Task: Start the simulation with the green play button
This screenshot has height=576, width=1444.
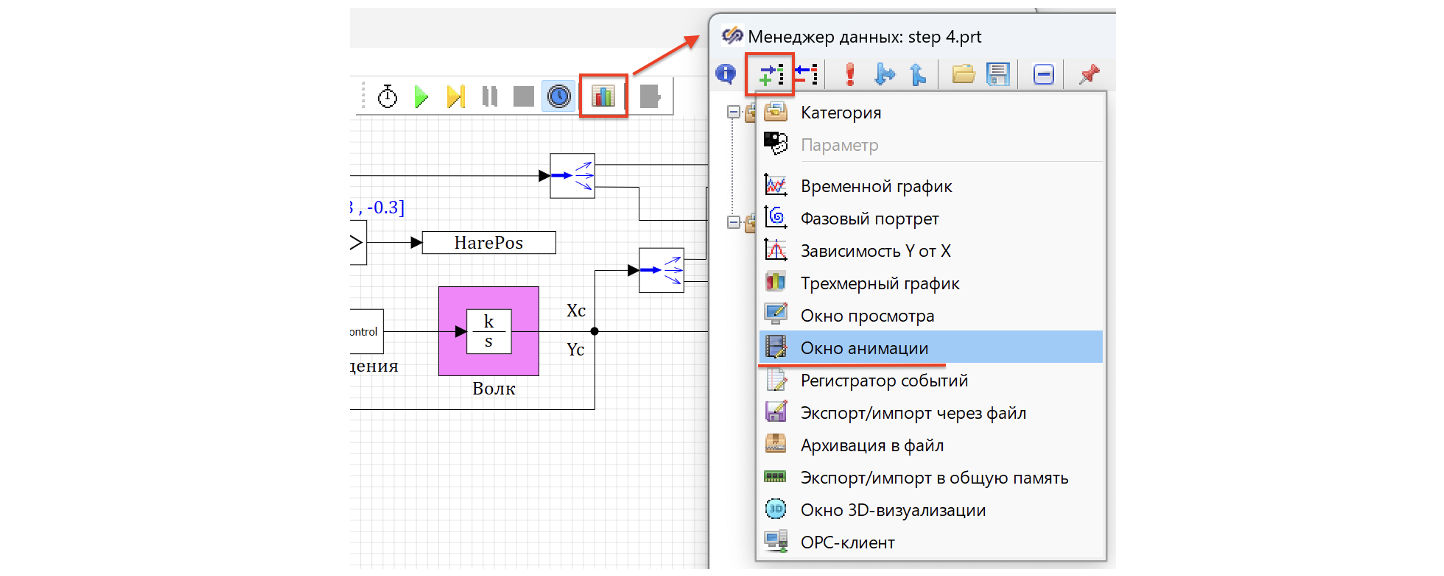Action: click(x=422, y=96)
